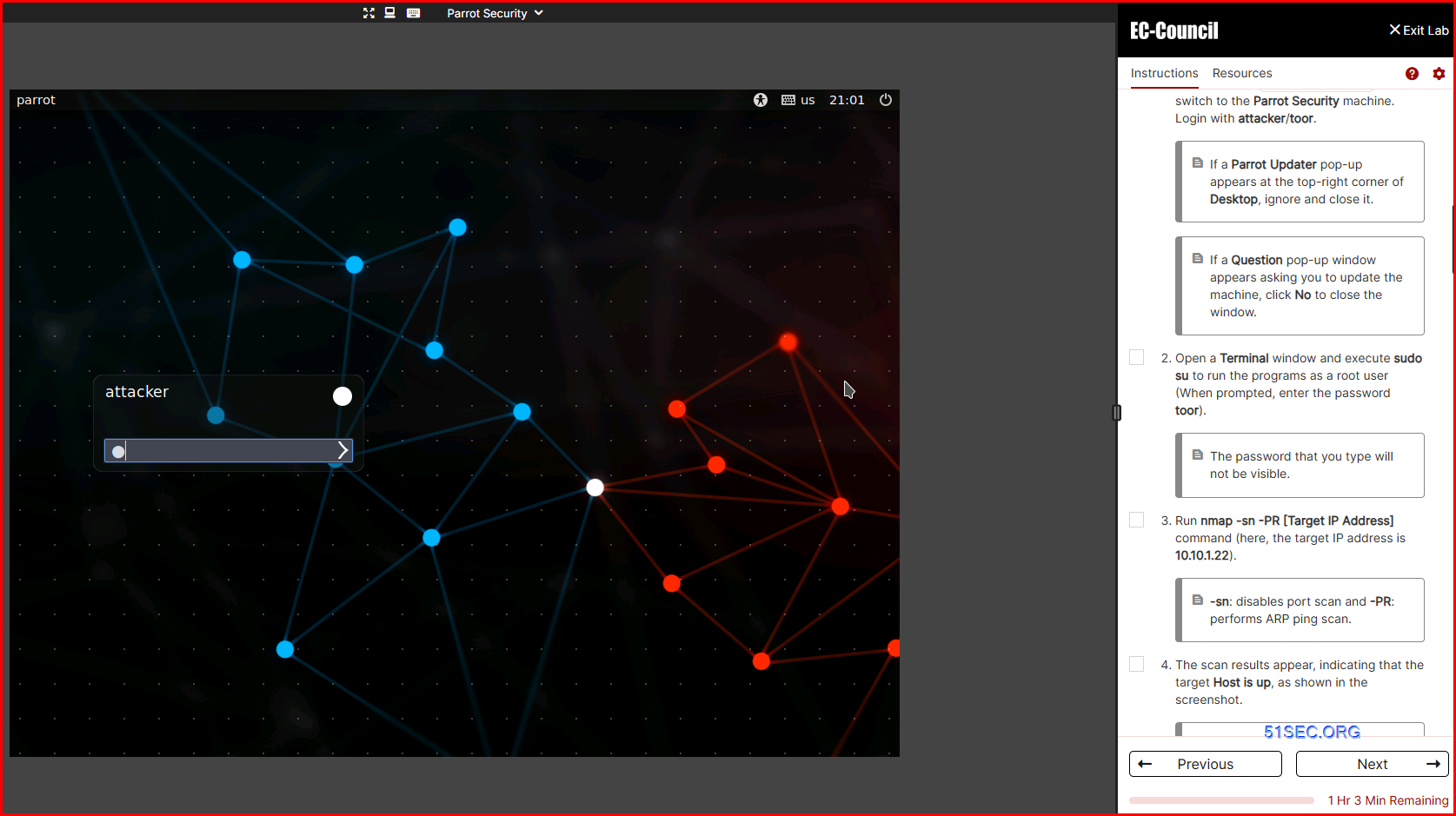Open the red settings gear icon
This screenshot has width=1456, height=816.
[x=1439, y=74]
